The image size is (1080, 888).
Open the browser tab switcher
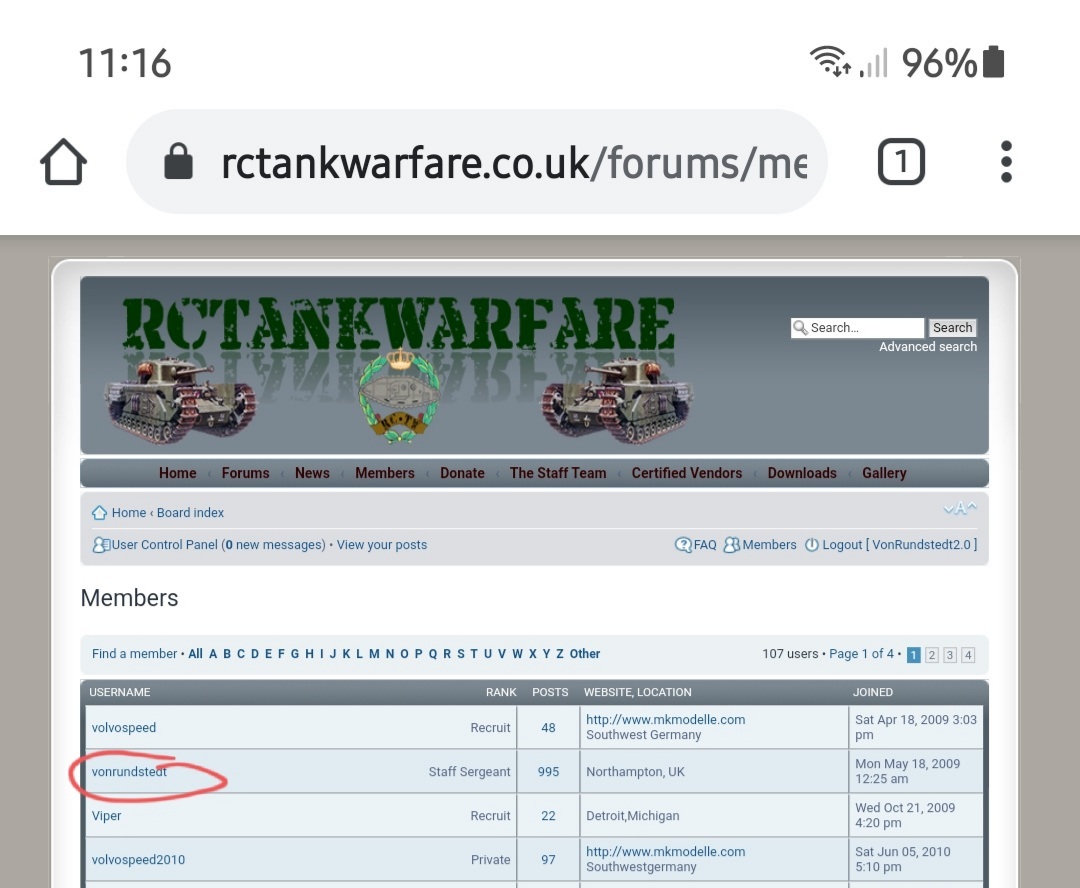click(901, 162)
